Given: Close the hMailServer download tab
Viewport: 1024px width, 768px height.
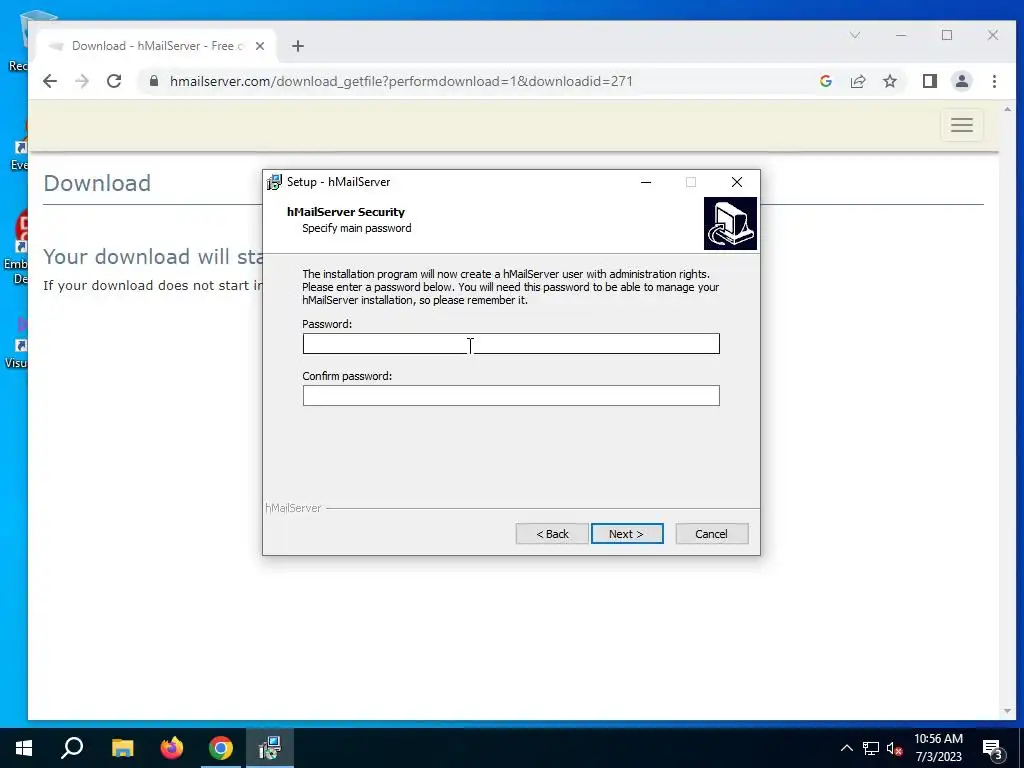Looking at the screenshot, I should (260, 46).
